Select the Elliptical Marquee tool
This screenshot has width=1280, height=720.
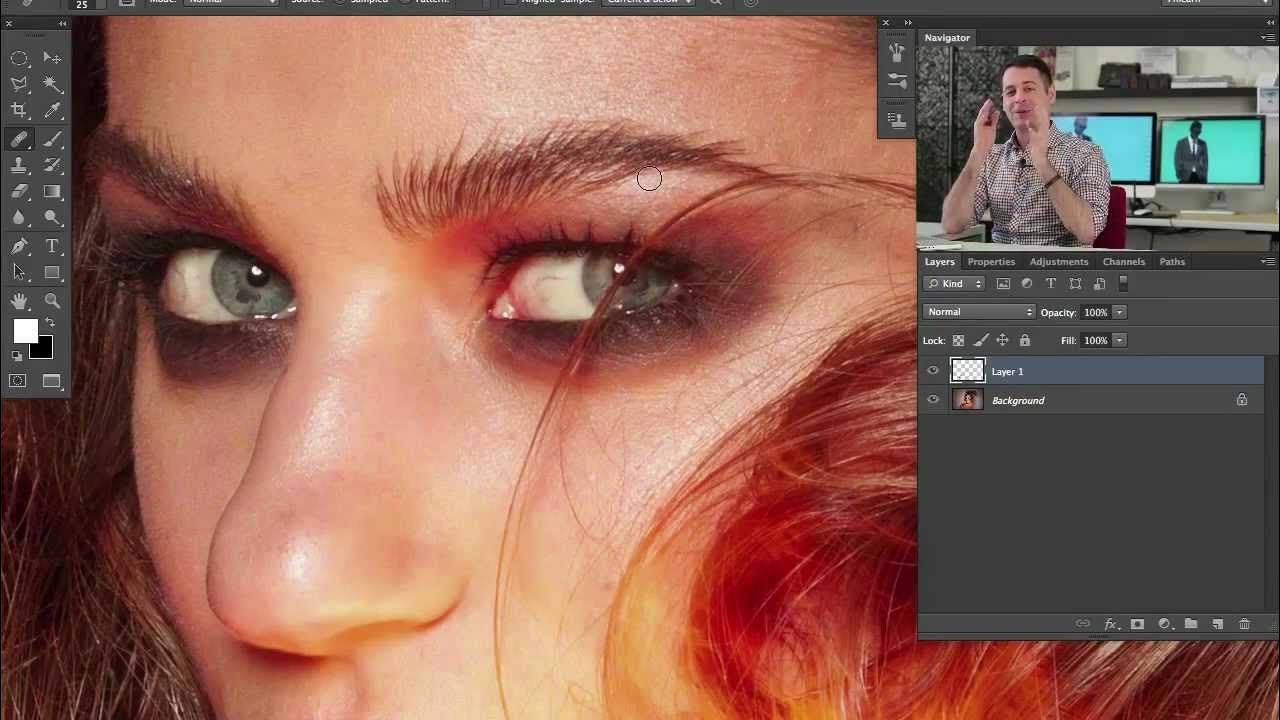(19, 59)
